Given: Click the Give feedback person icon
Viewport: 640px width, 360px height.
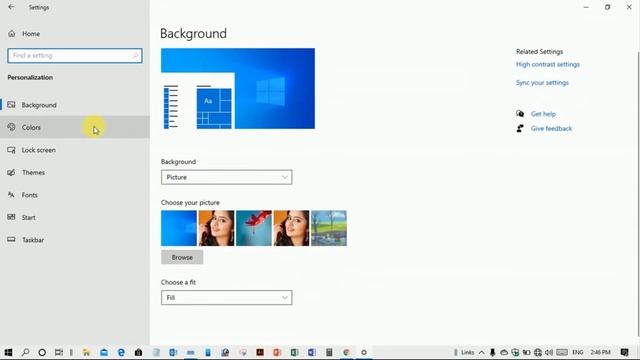Looking at the screenshot, I should 520,129.
